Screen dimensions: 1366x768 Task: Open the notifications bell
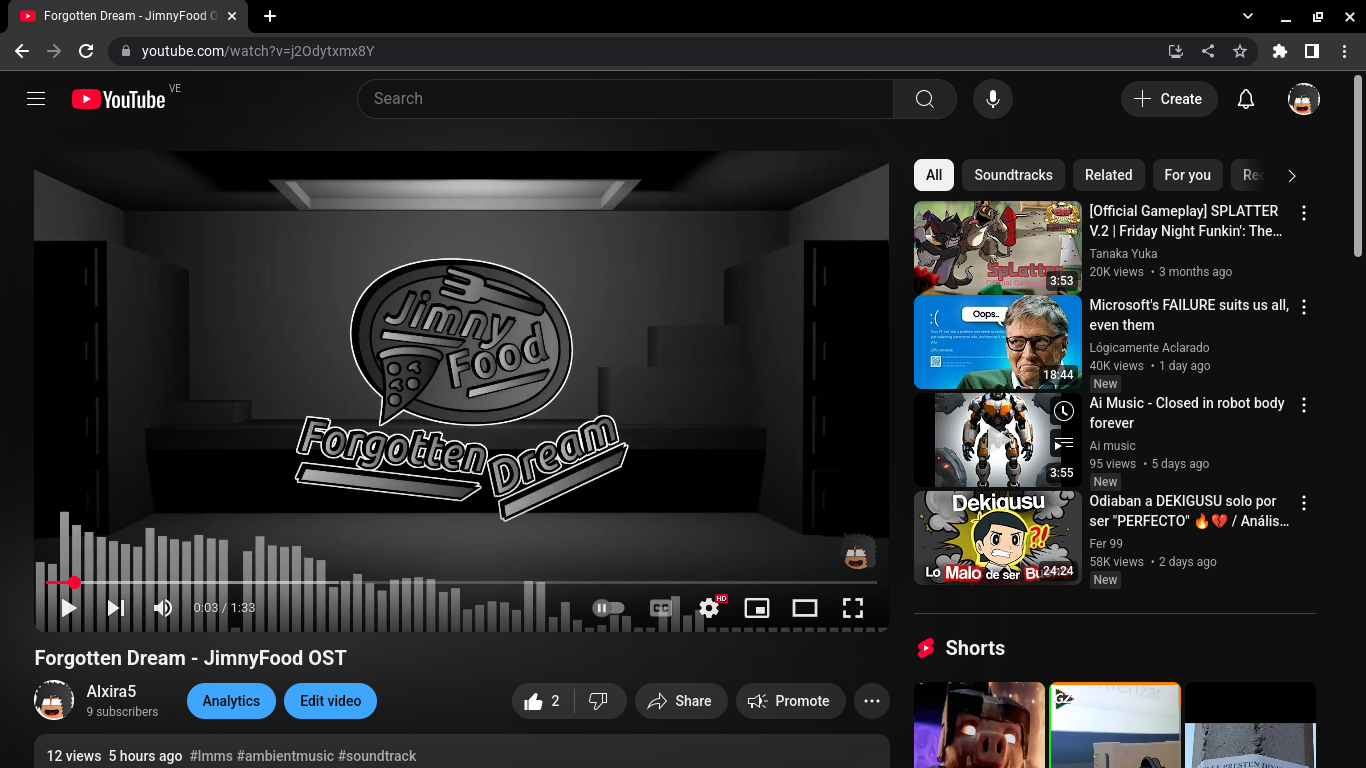coord(1245,99)
